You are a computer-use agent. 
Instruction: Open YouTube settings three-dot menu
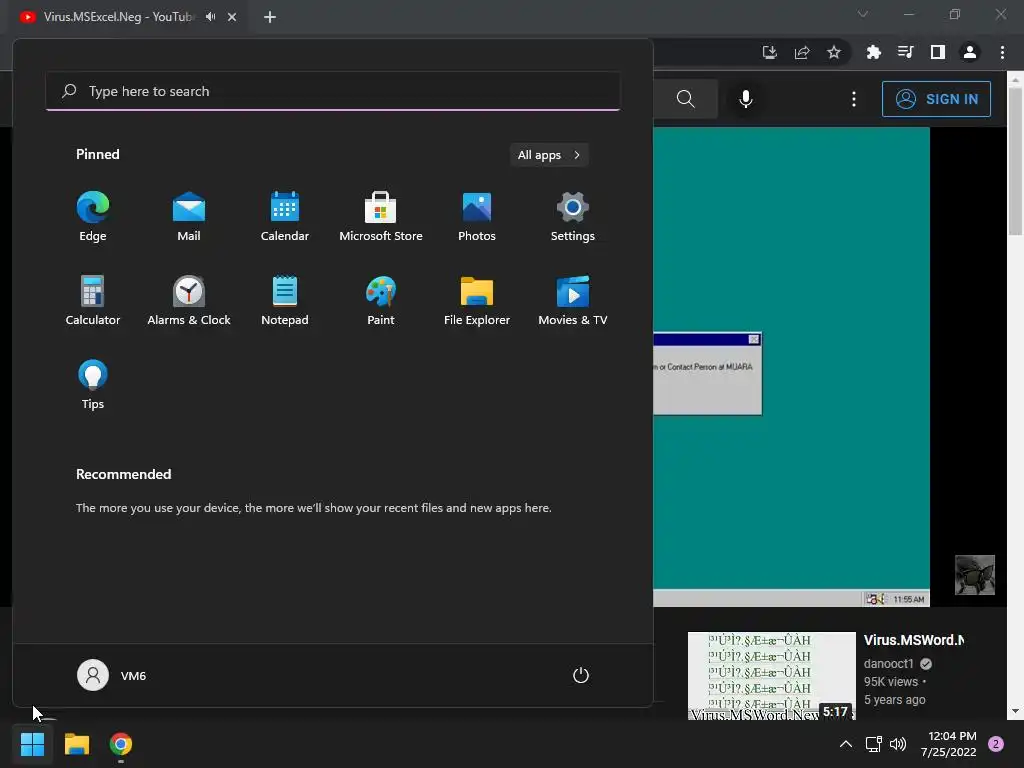pyautogui.click(x=854, y=99)
